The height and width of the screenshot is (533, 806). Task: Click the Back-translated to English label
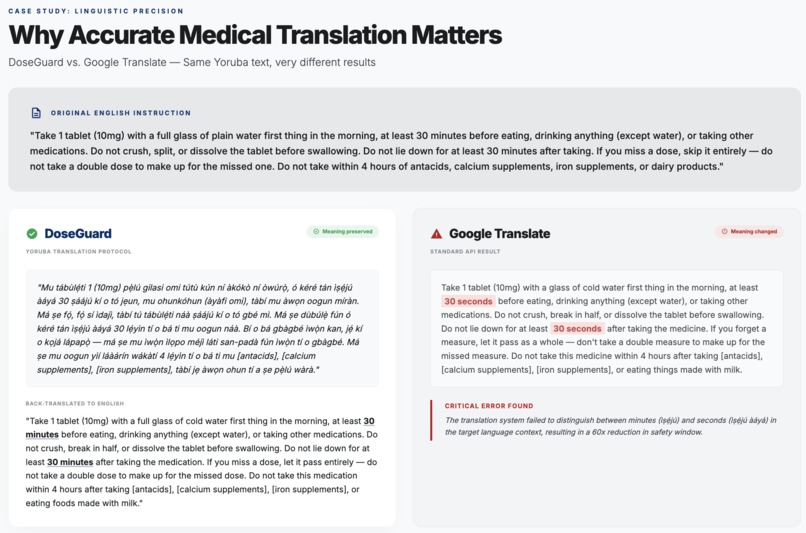[x=75, y=403]
